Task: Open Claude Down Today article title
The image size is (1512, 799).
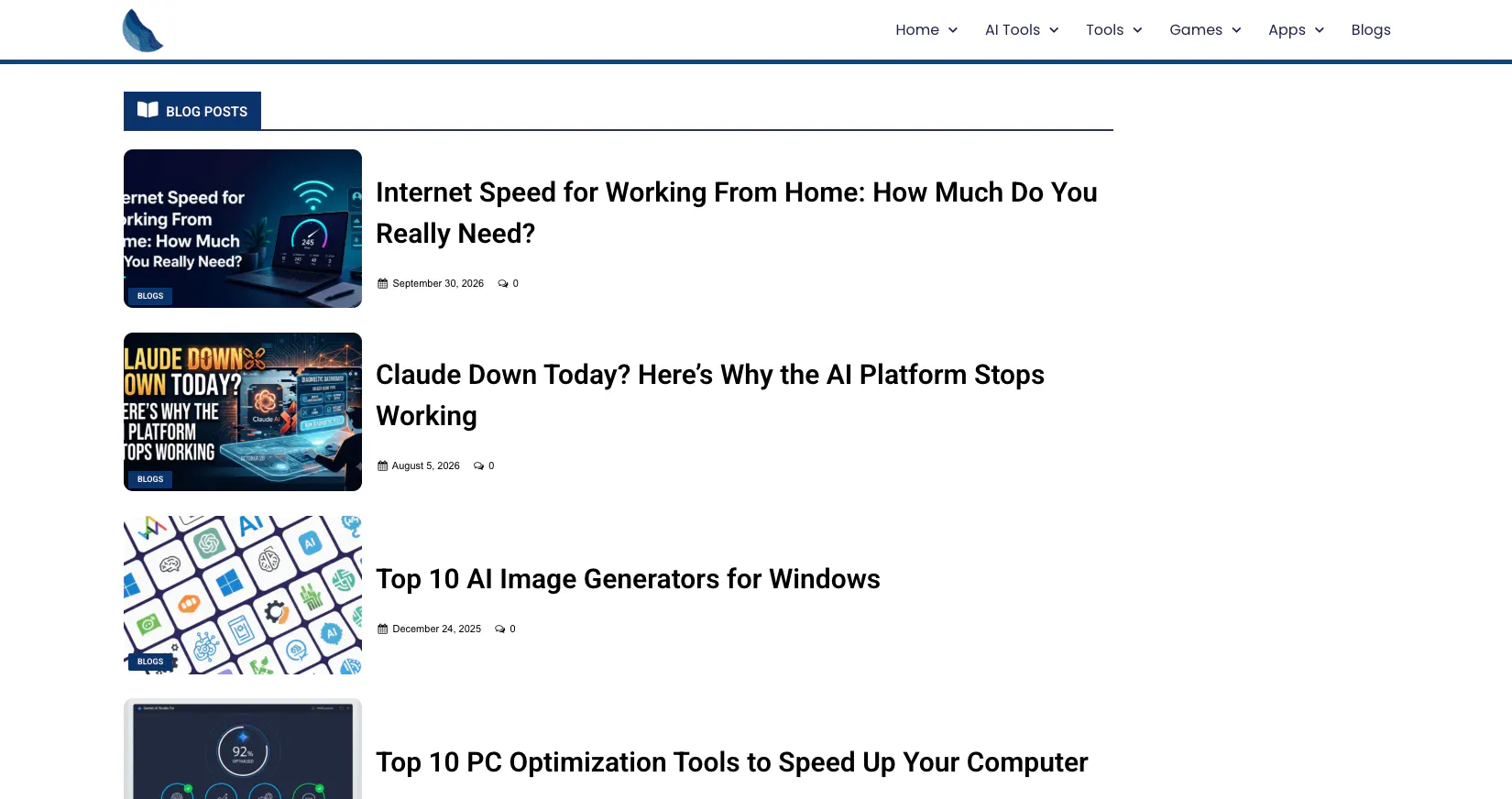Action: coord(710,395)
